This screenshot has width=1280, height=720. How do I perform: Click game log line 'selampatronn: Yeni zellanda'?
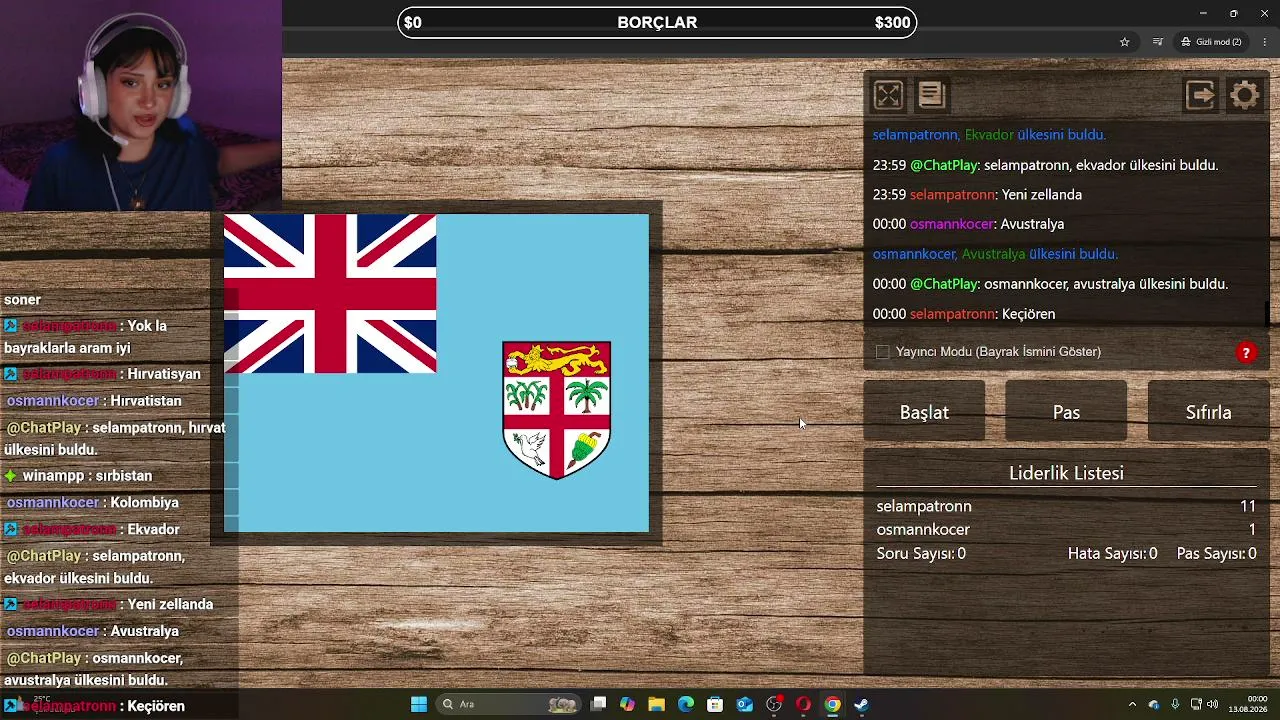coord(977,195)
